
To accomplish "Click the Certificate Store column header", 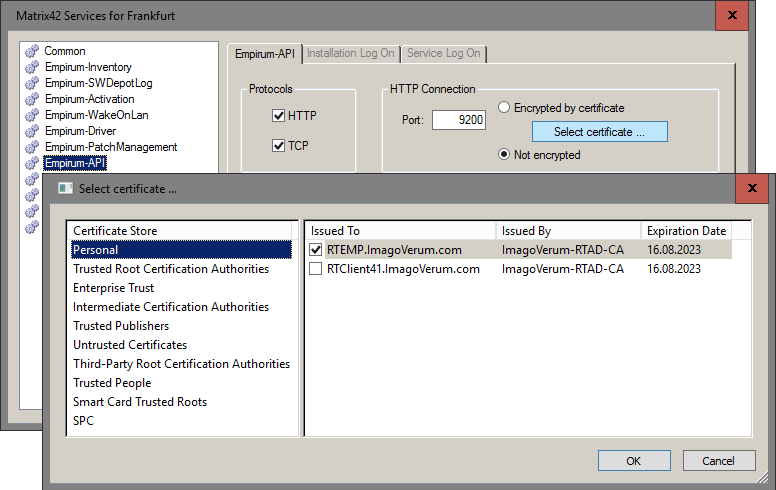I will click(180, 231).
